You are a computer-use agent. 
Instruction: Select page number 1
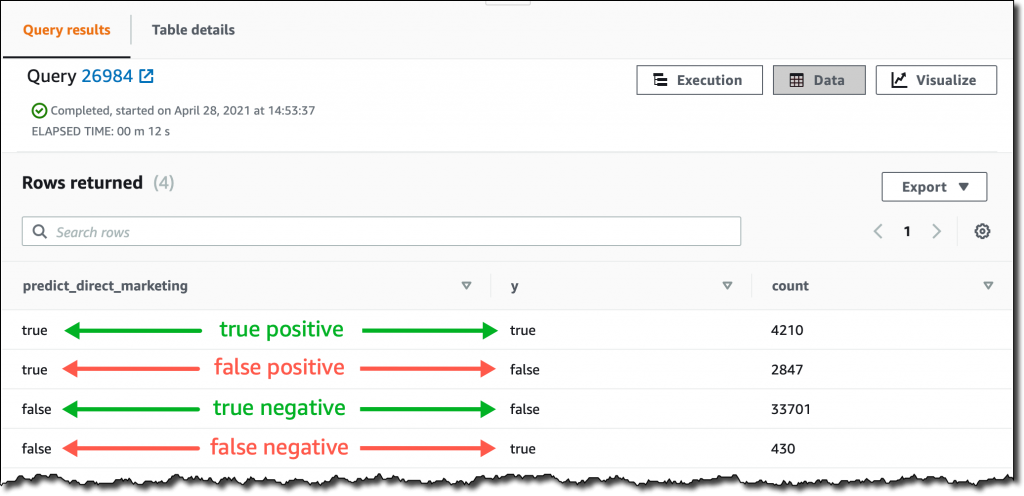click(x=907, y=231)
